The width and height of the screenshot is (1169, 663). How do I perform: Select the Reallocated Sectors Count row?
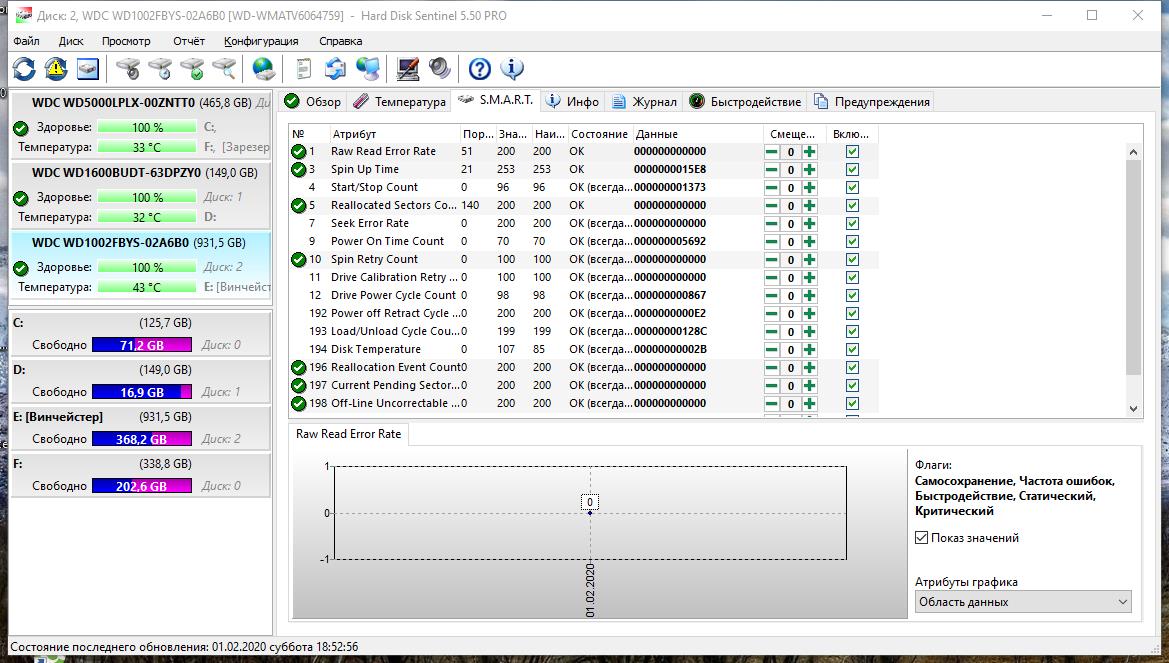tap(394, 205)
